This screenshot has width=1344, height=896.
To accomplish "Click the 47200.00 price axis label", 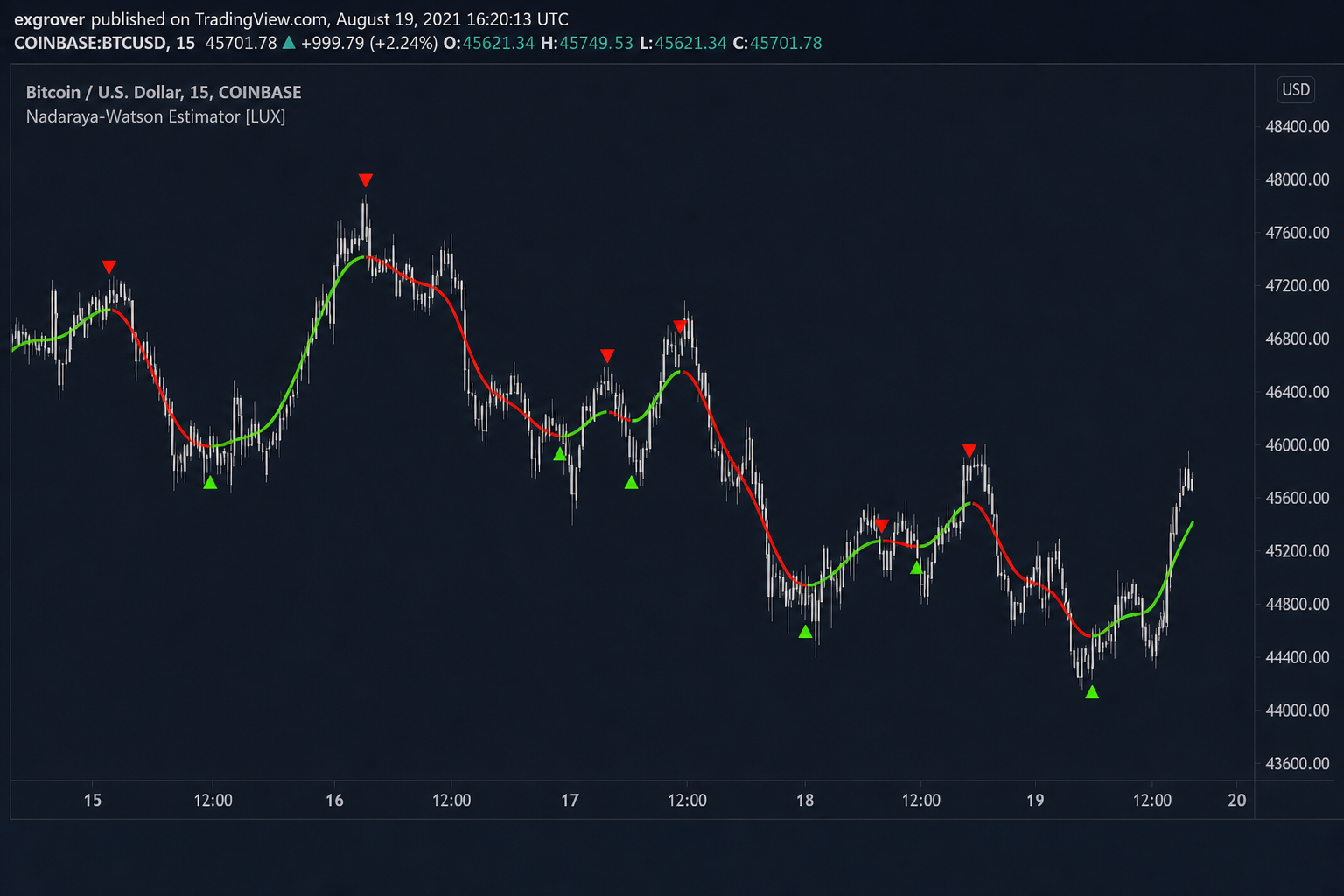I will click(x=1298, y=285).
